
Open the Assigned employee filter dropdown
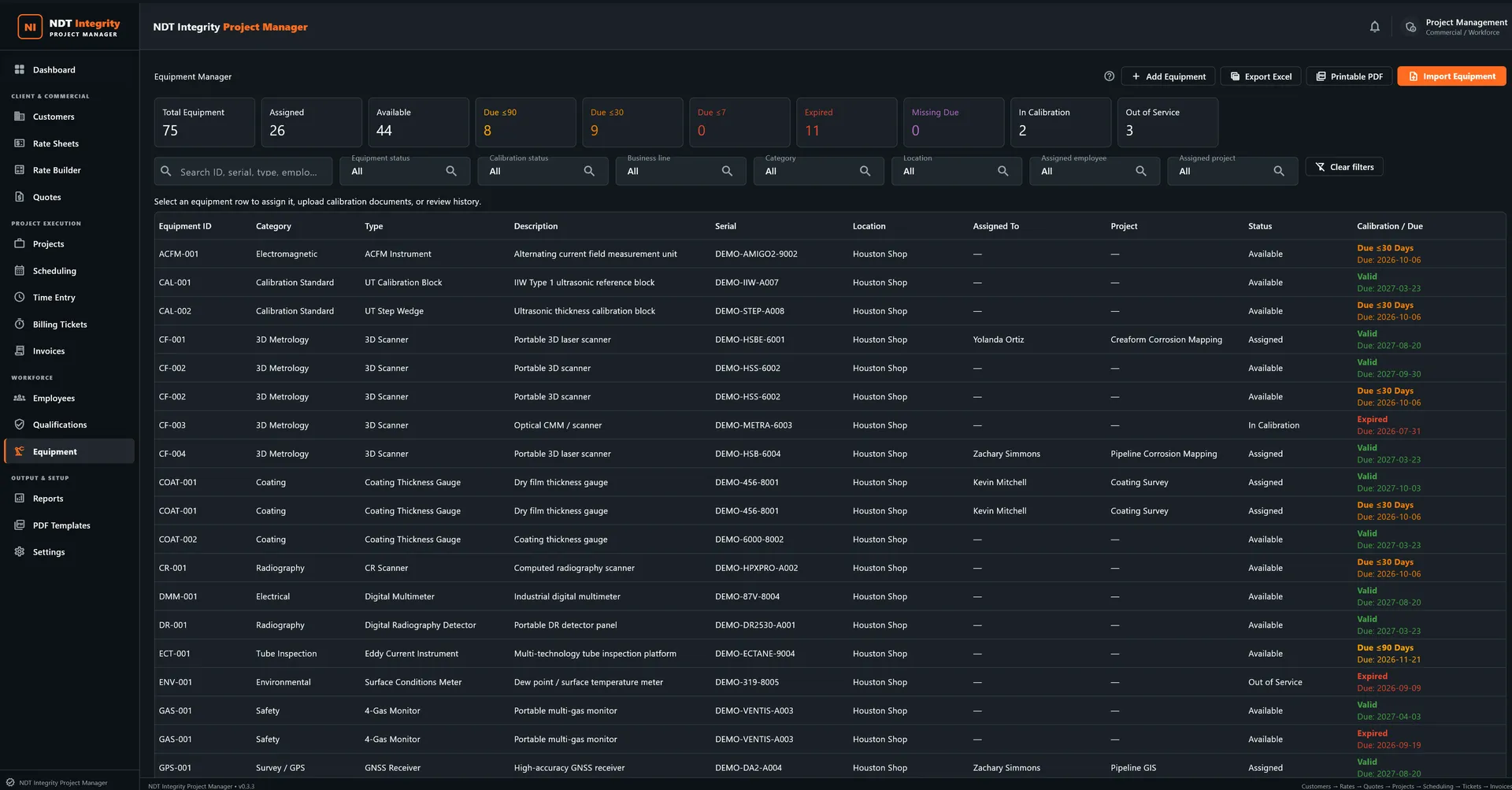click(1095, 171)
